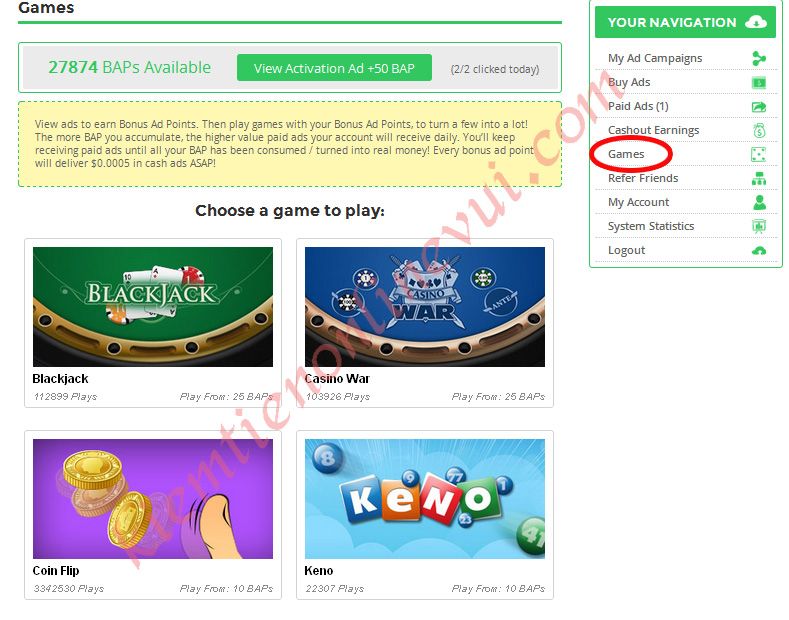The height and width of the screenshot is (620, 789).
Task: Open the Keno game thumbnail
Action: point(425,499)
